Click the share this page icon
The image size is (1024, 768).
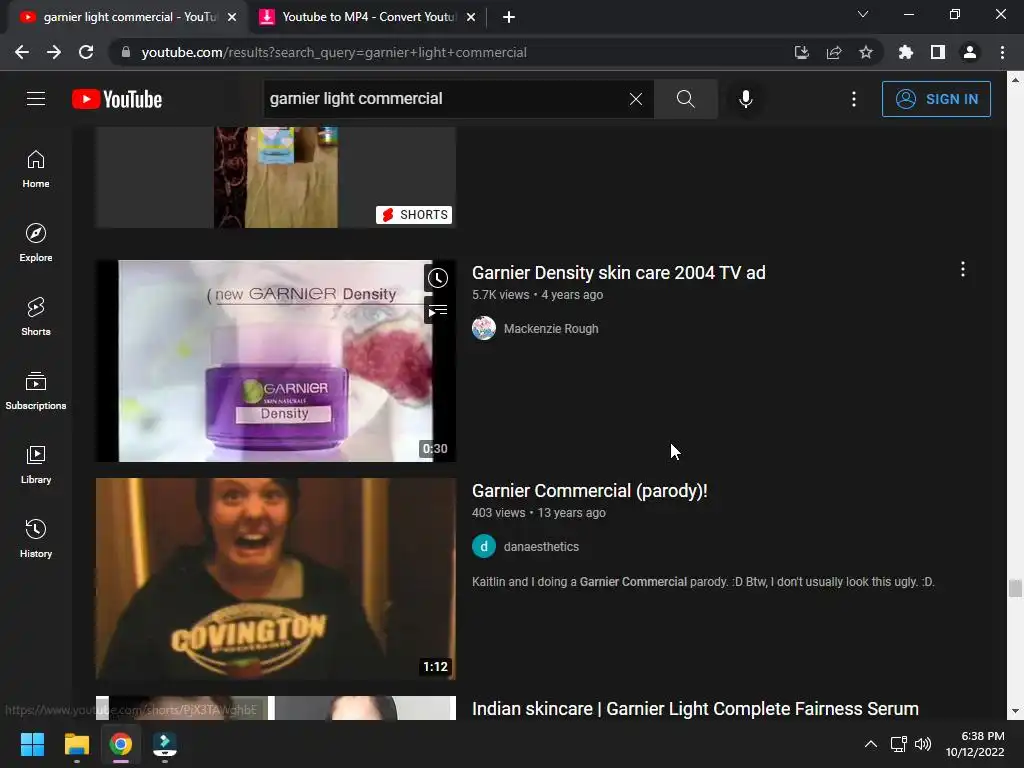click(x=834, y=52)
